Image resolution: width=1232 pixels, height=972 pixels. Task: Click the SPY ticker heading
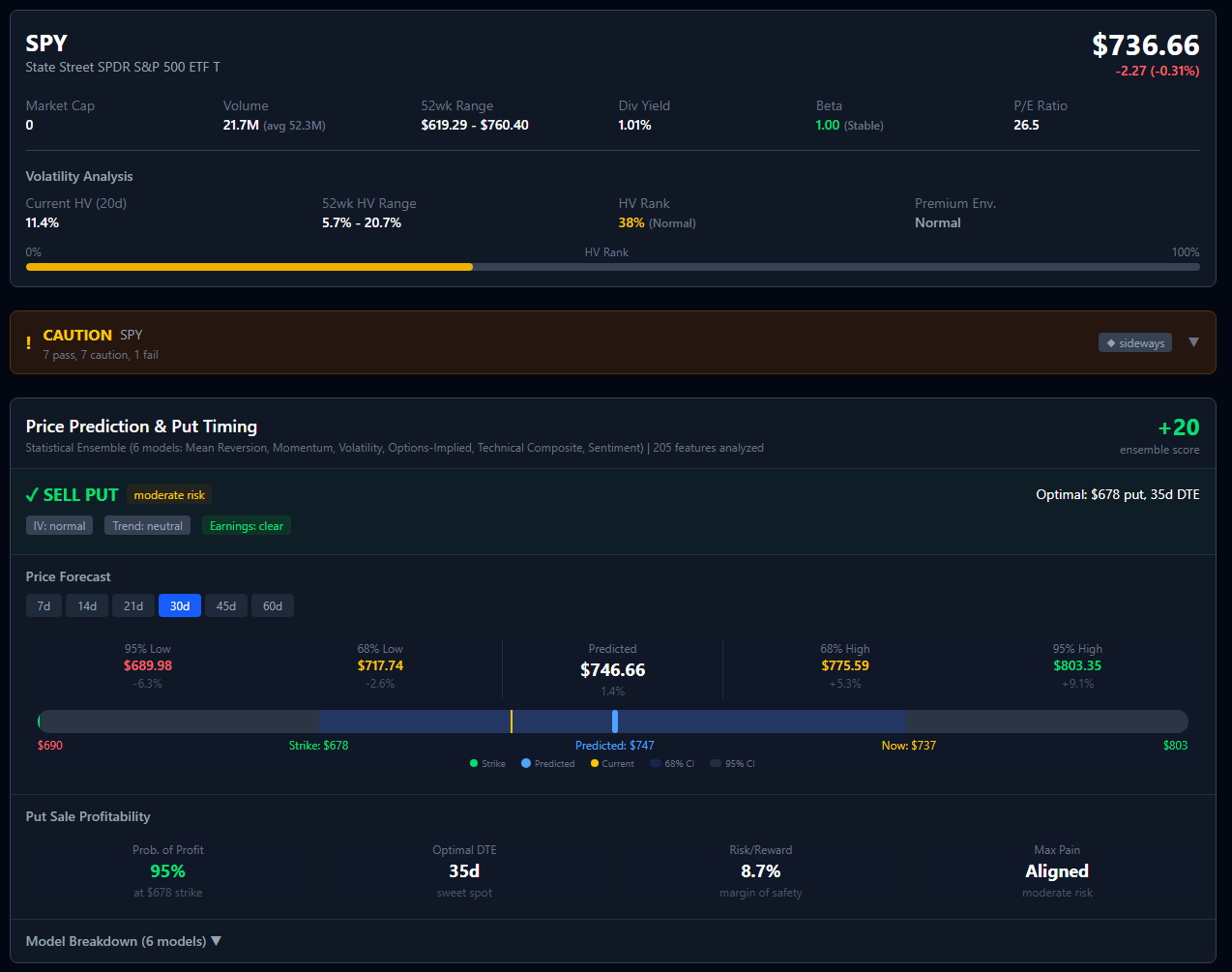click(46, 44)
